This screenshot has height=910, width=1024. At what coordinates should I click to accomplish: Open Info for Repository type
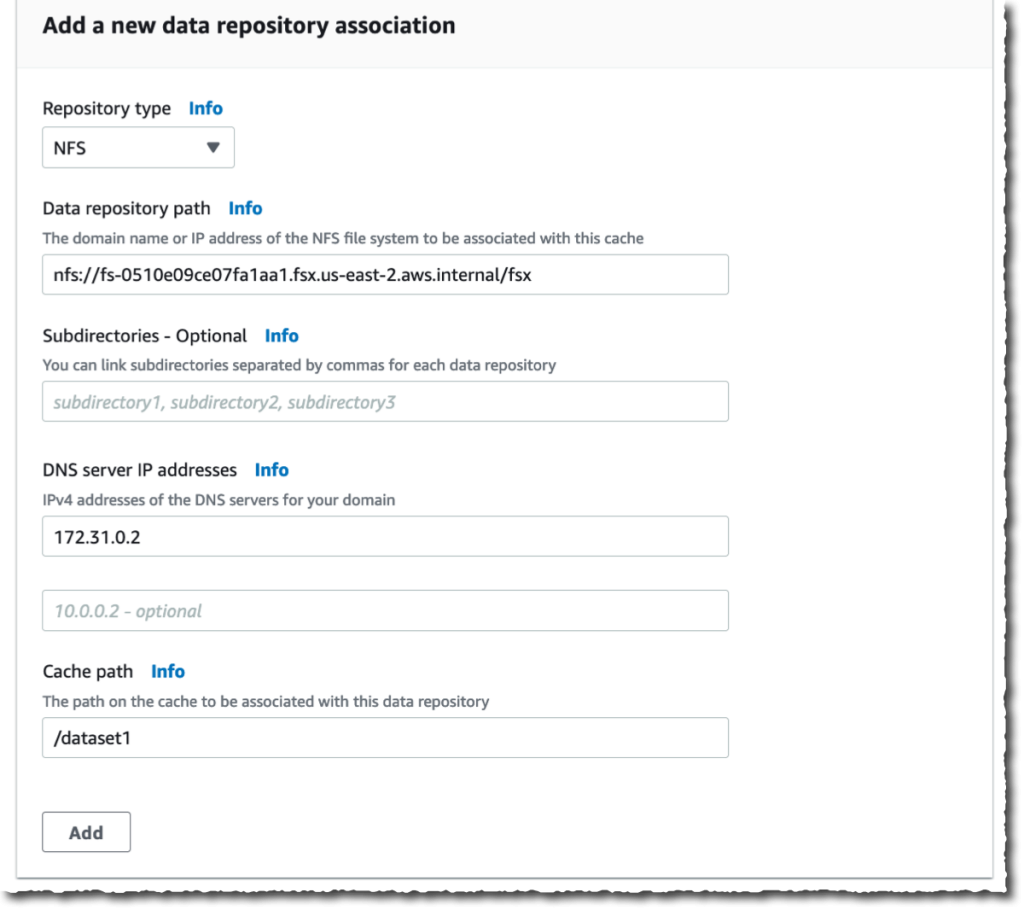coord(205,108)
